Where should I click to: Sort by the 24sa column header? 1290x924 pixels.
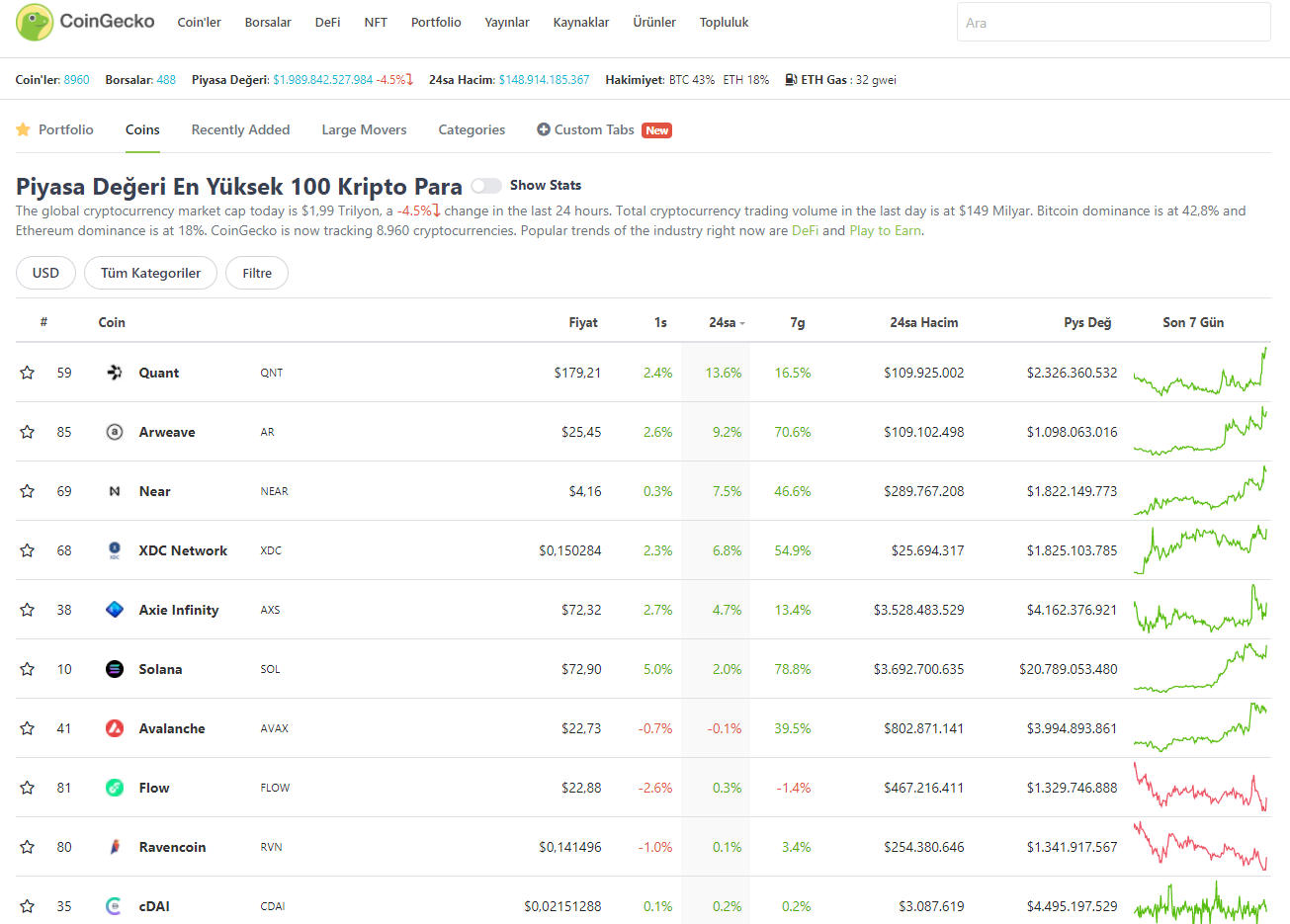pos(727,322)
